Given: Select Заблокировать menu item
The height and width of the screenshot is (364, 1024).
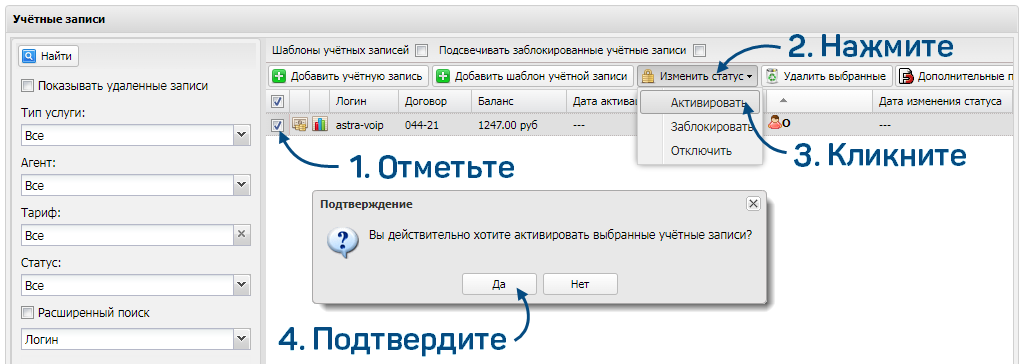Looking at the screenshot, I should (700, 127).
